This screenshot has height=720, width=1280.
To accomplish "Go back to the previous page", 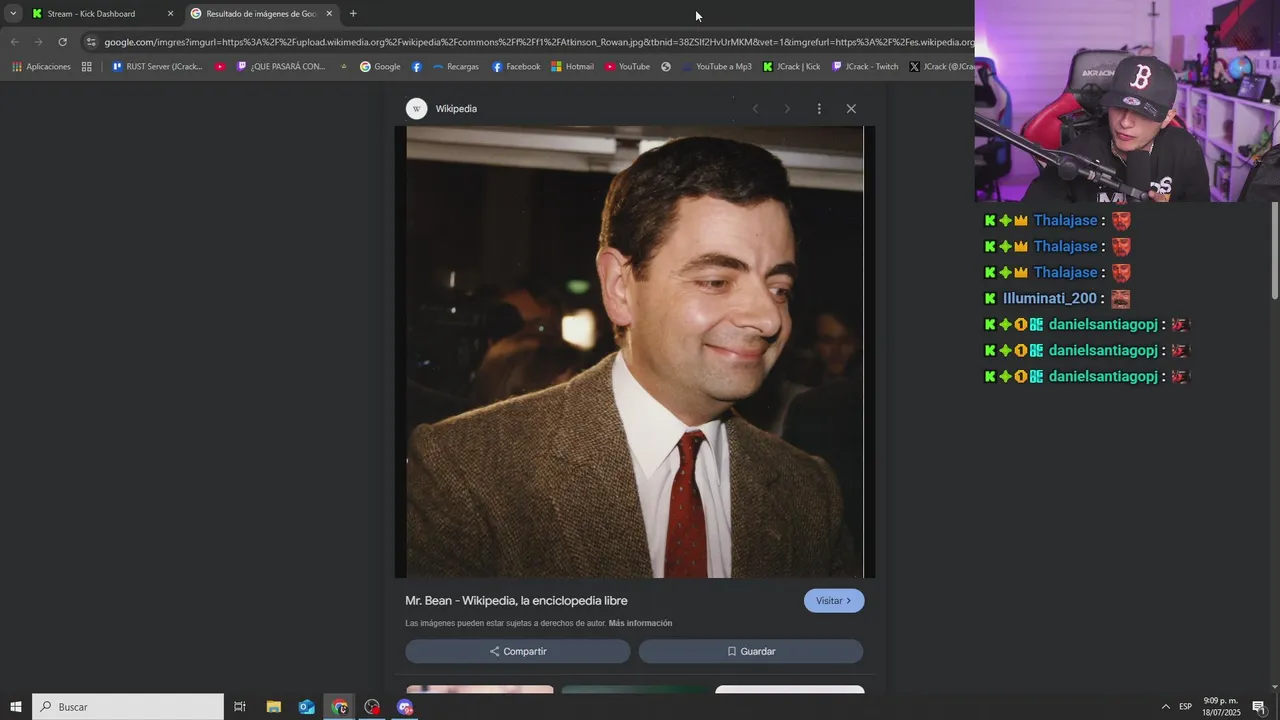I will click(x=14, y=42).
